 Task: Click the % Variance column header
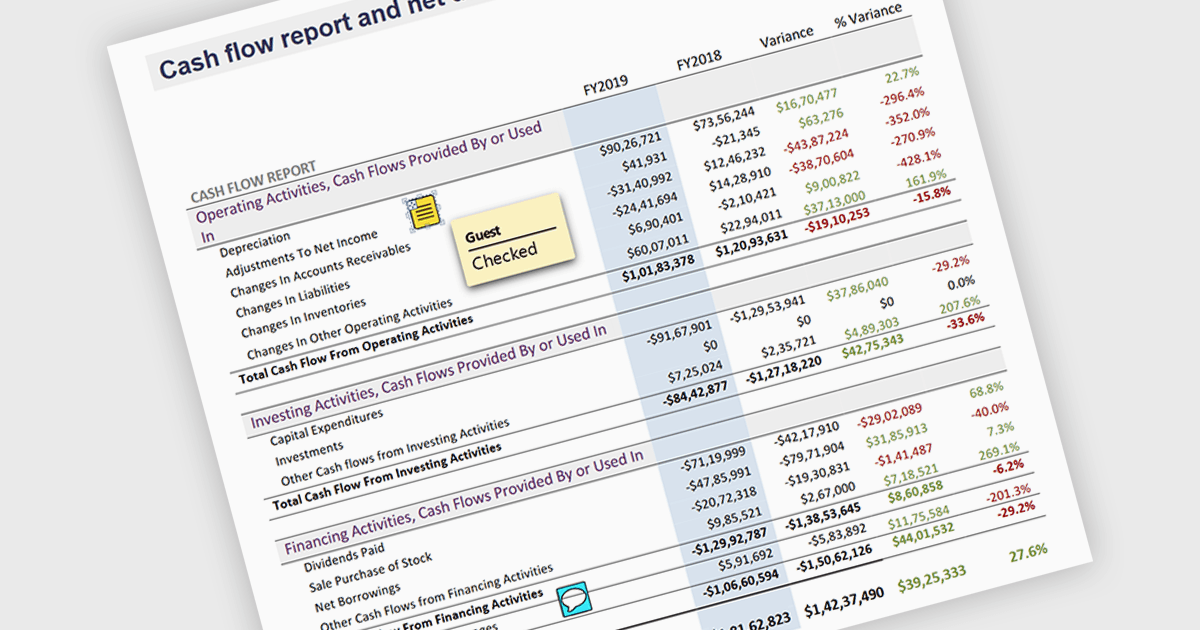[868, 15]
